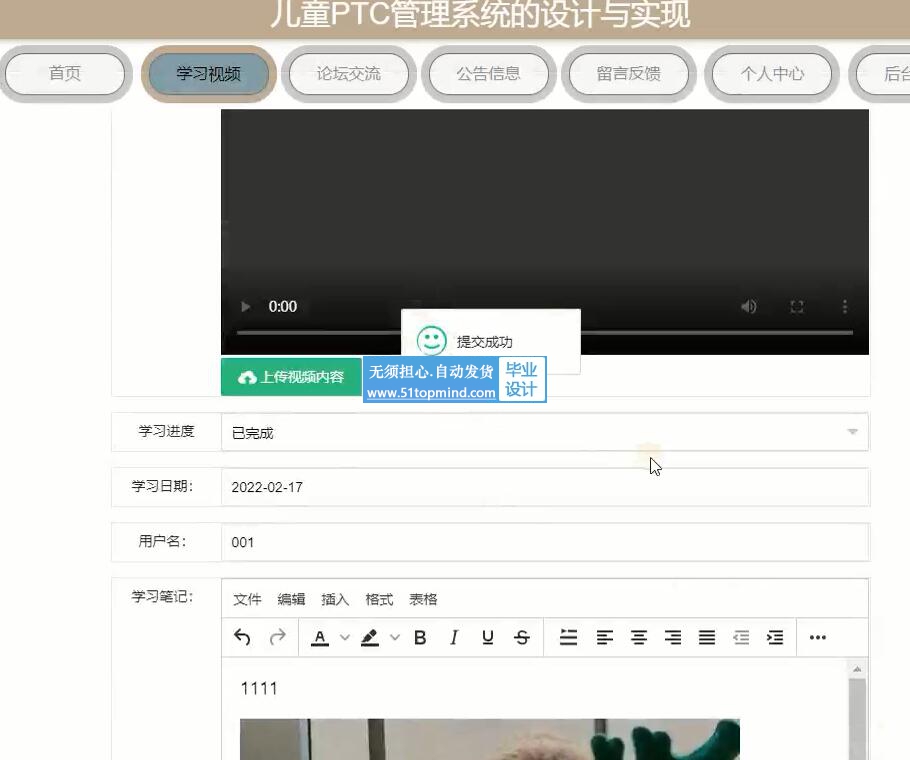Viewport: 910px width, 760px height.
Task: Click the 上传视频内容 upload button
Action: [x=291, y=377]
